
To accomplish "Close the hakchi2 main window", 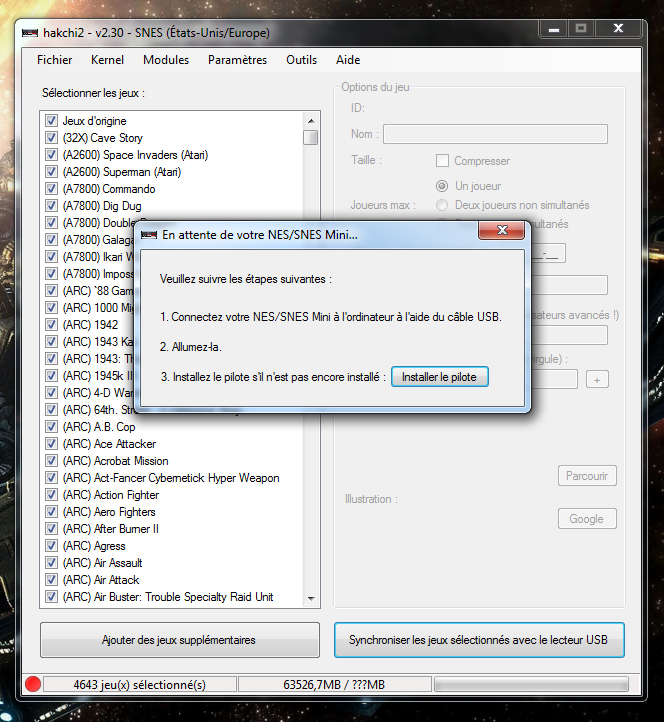I will [618, 29].
